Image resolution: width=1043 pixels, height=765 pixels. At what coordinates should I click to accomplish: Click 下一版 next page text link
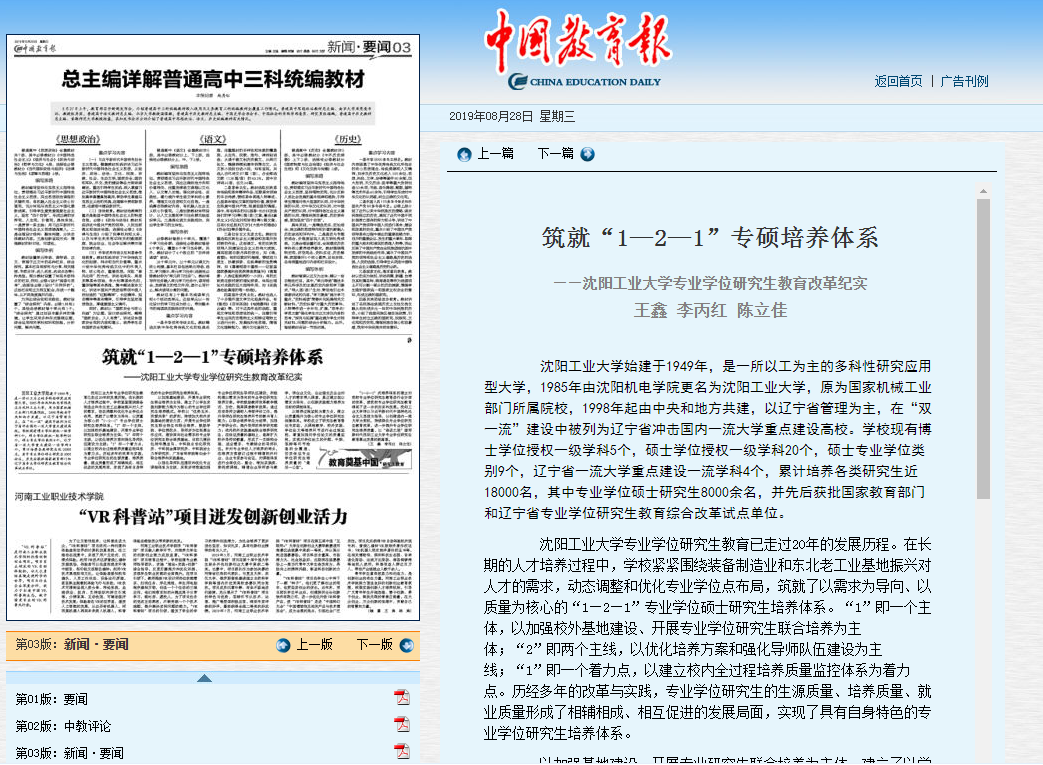pos(374,645)
